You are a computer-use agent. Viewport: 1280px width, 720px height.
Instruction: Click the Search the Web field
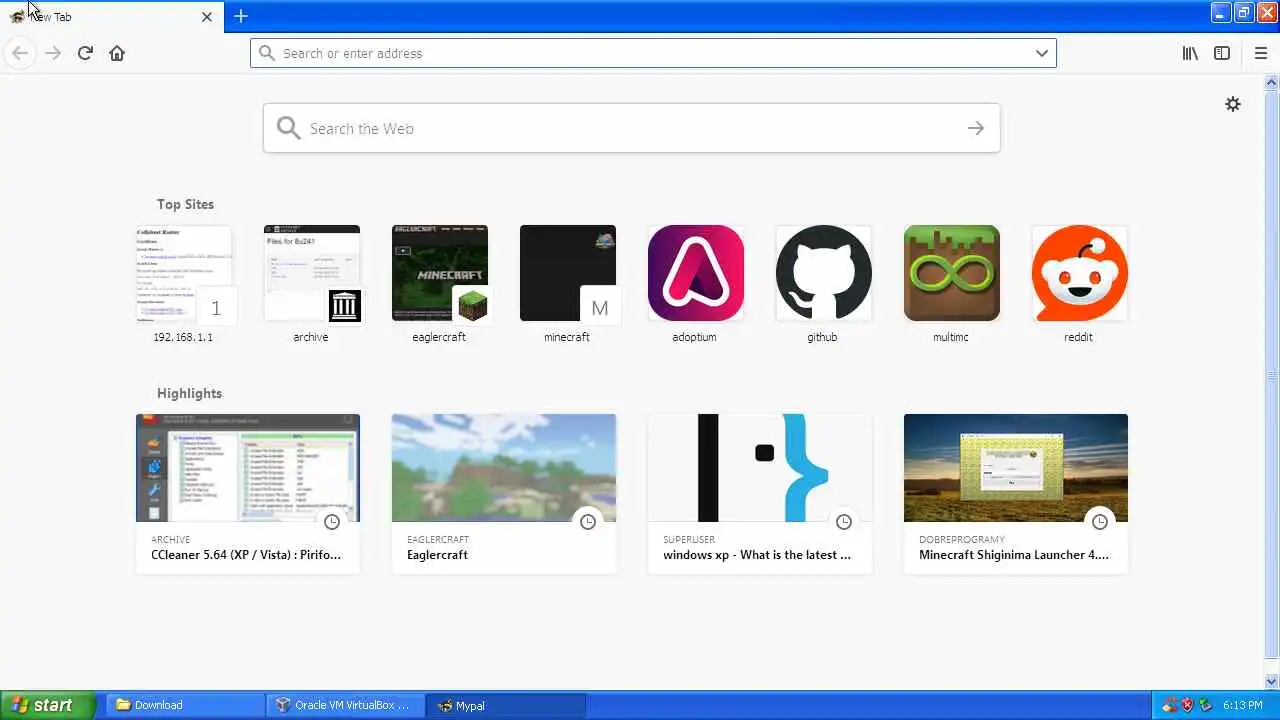click(632, 128)
